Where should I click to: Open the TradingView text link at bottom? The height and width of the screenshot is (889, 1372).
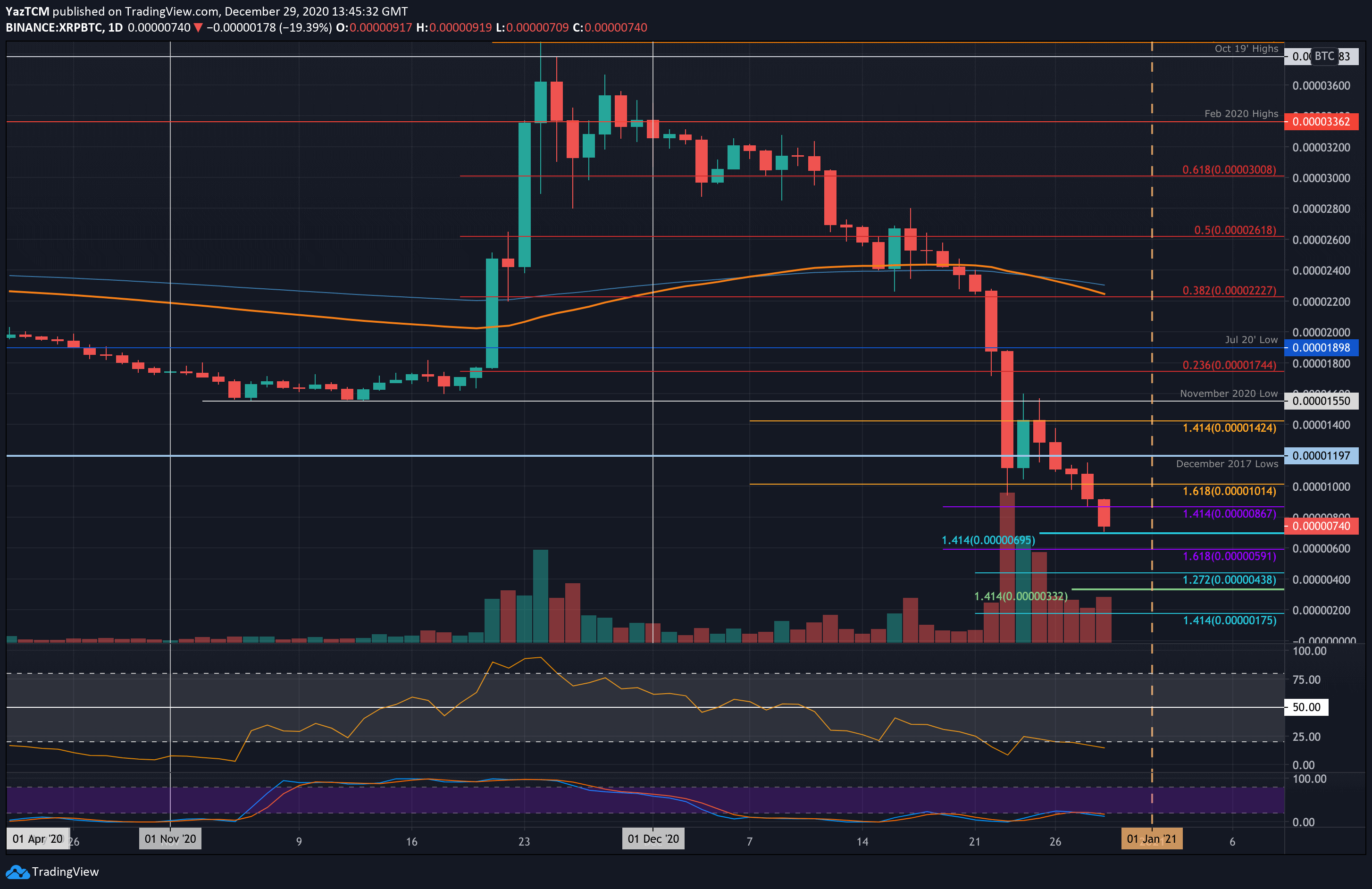point(65,872)
